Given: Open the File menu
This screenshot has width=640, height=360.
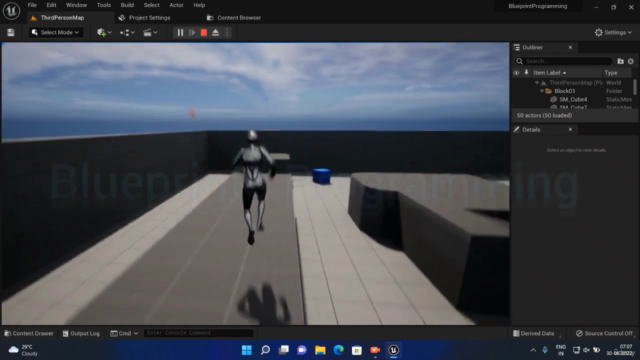Looking at the screenshot, I should pos(32,5).
